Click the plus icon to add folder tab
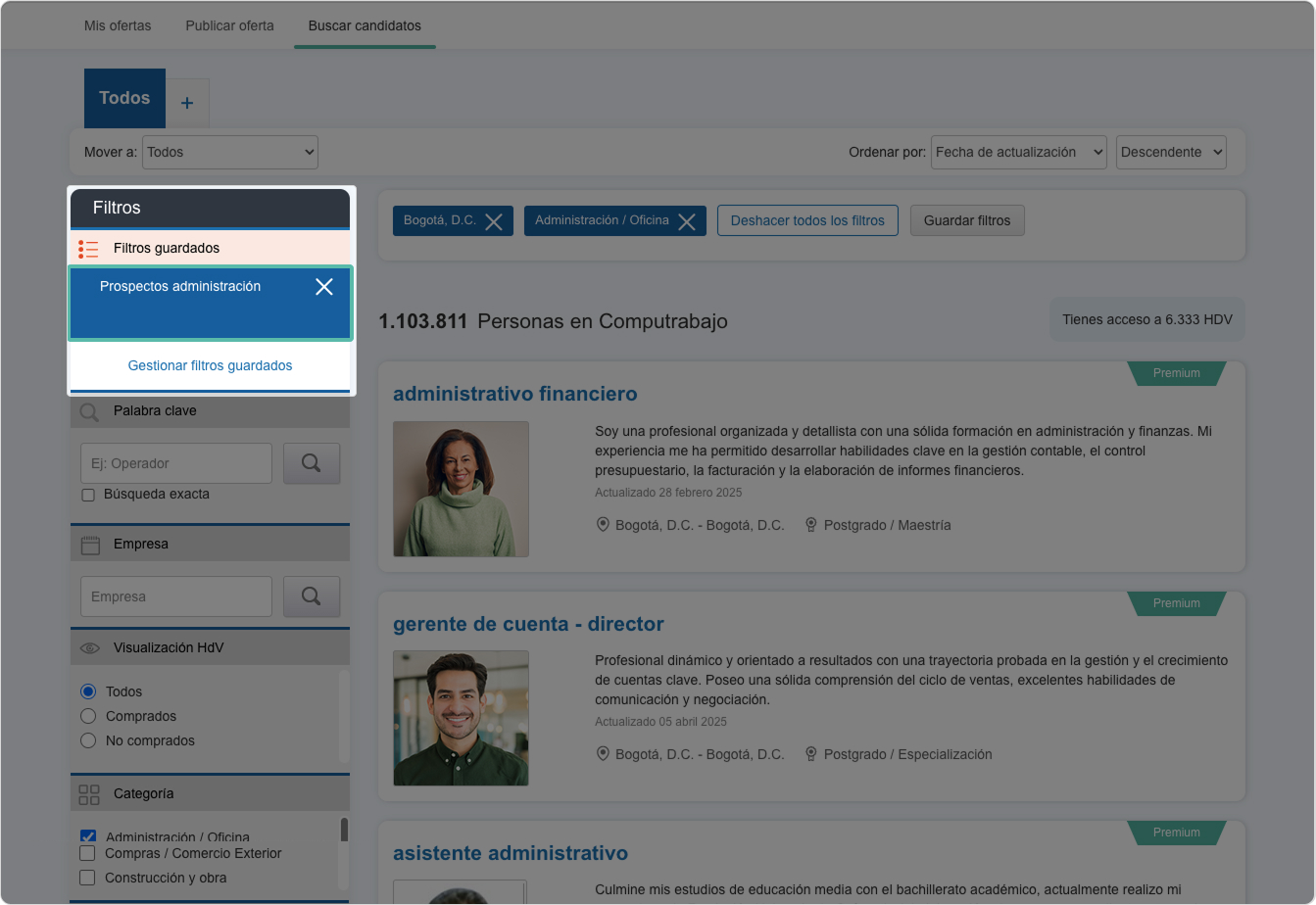The image size is (1316, 905). 187,103
